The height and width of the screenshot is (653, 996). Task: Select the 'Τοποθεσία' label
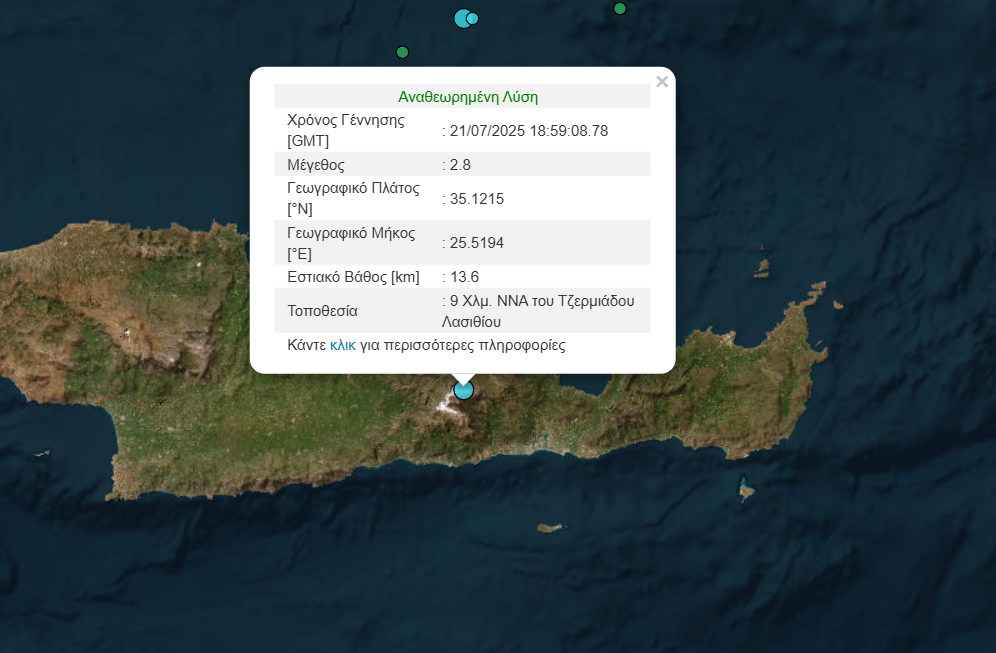(x=322, y=311)
